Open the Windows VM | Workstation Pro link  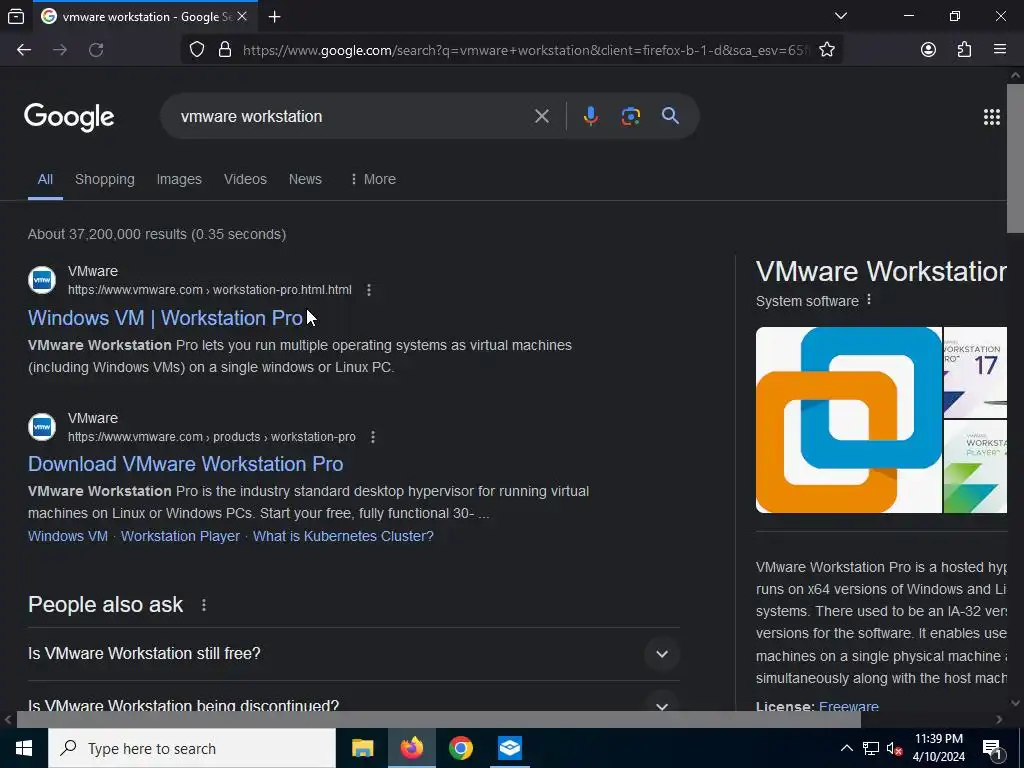pyautogui.click(x=165, y=318)
